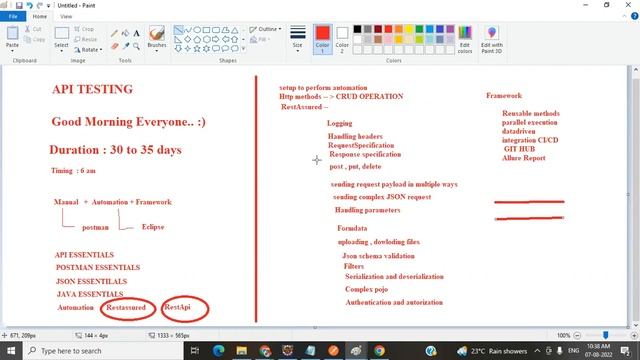Pick the black color swatch
This screenshot has height=360, width=640.
(x=358, y=29)
